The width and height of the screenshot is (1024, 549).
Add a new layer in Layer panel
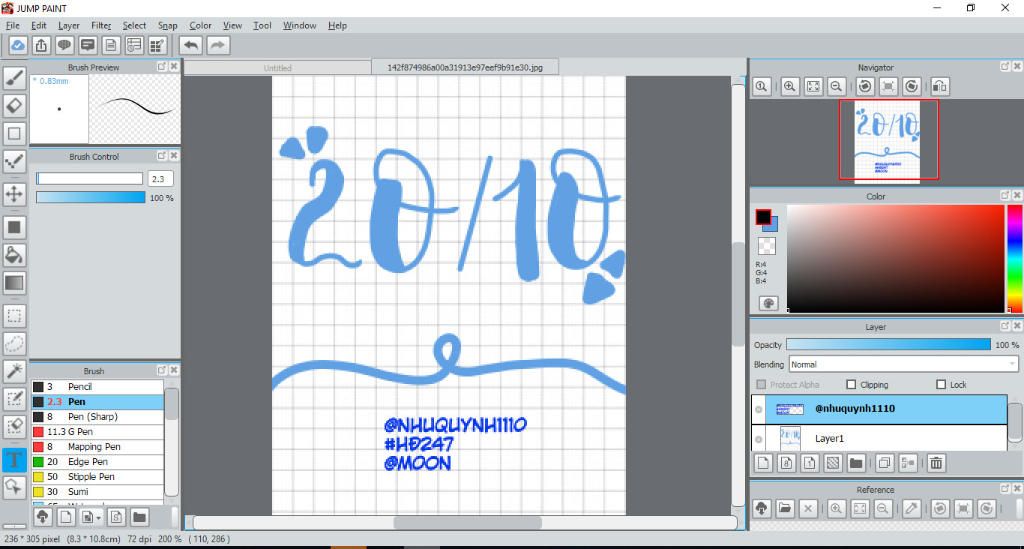pyautogui.click(x=763, y=463)
